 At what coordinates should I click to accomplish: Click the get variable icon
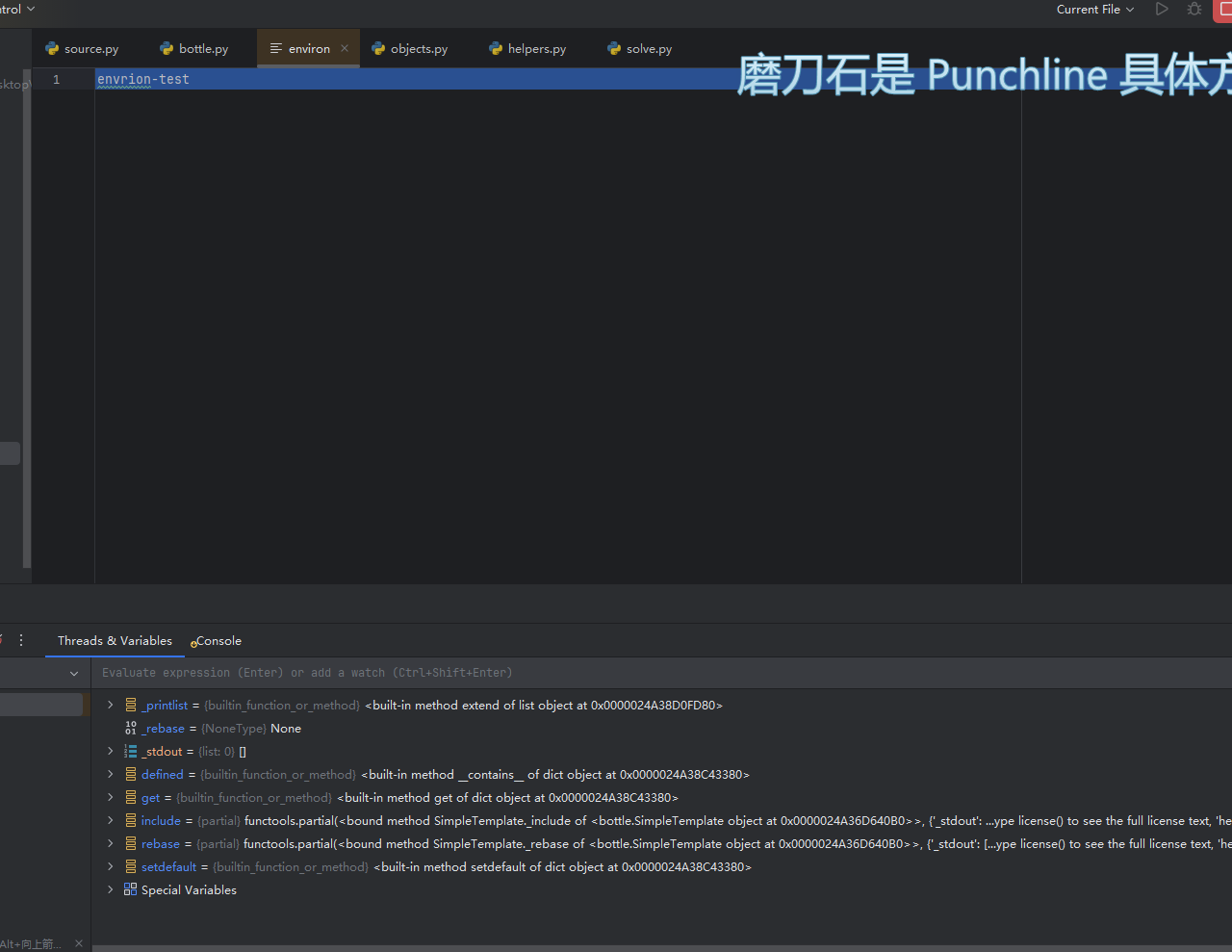[131, 797]
